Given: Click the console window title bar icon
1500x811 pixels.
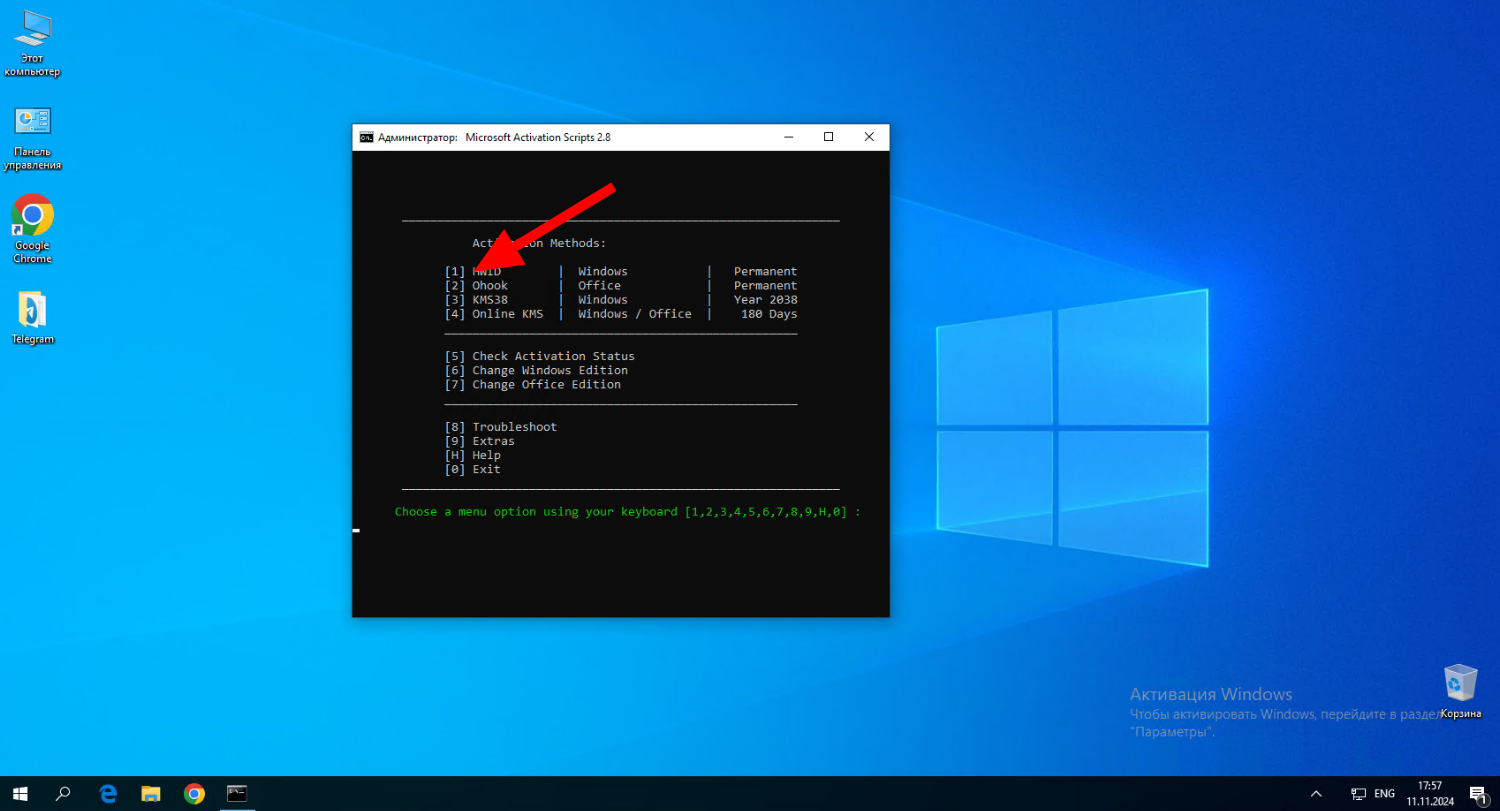Looking at the screenshot, I should pos(367,137).
